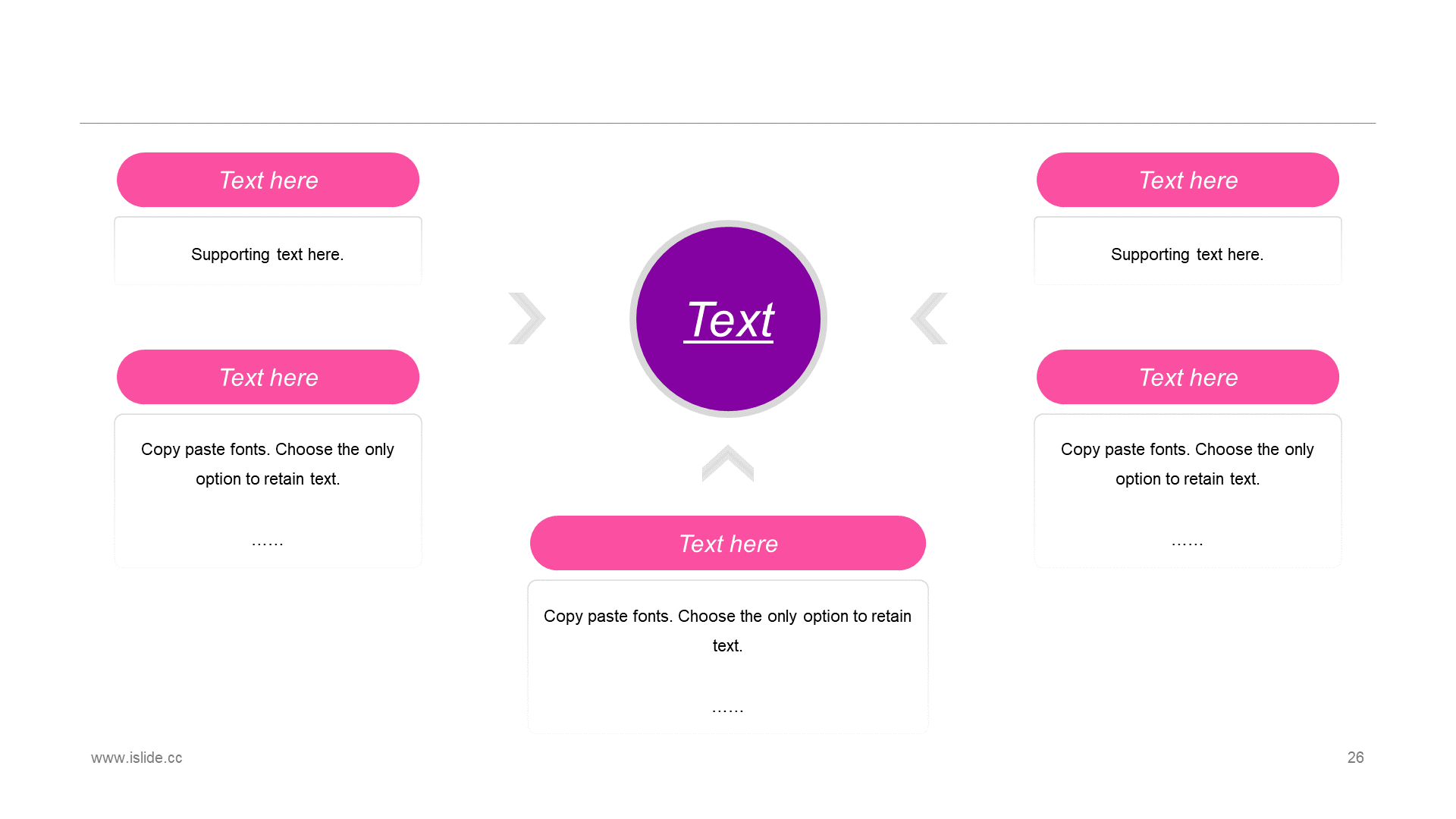The height and width of the screenshot is (819, 1456).
Task: Expand the bottom-right content card section
Action: tap(1187, 490)
